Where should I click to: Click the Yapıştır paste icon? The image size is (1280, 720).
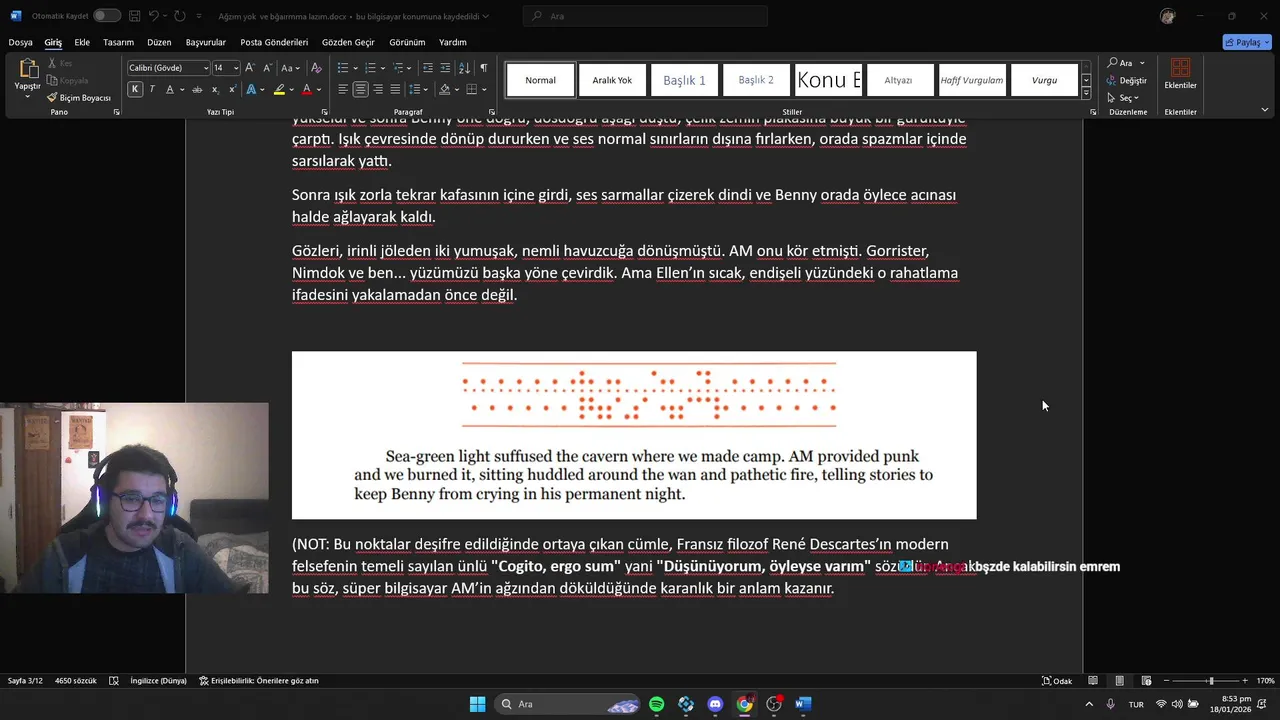28,70
